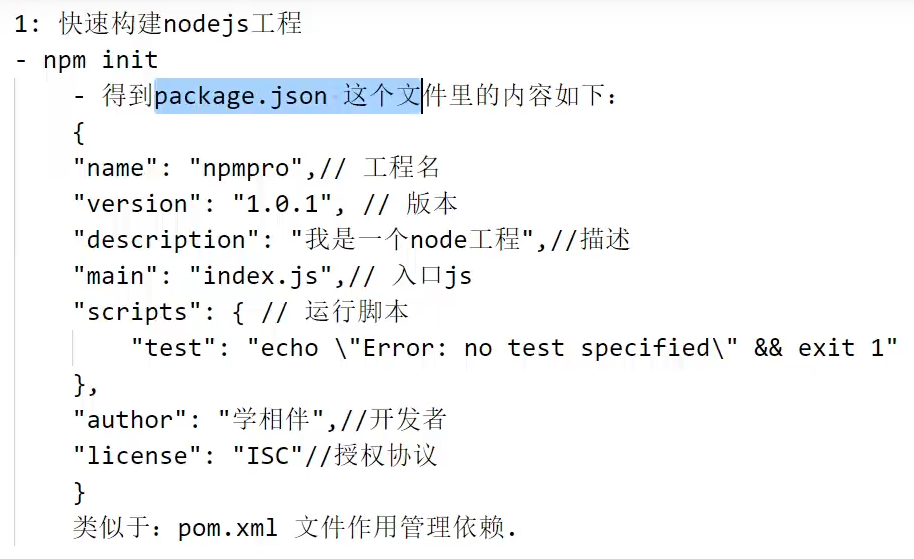The width and height of the screenshot is (914, 559).
Task: Click the "1.0.1" version value
Action: click(x=282, y=204)
